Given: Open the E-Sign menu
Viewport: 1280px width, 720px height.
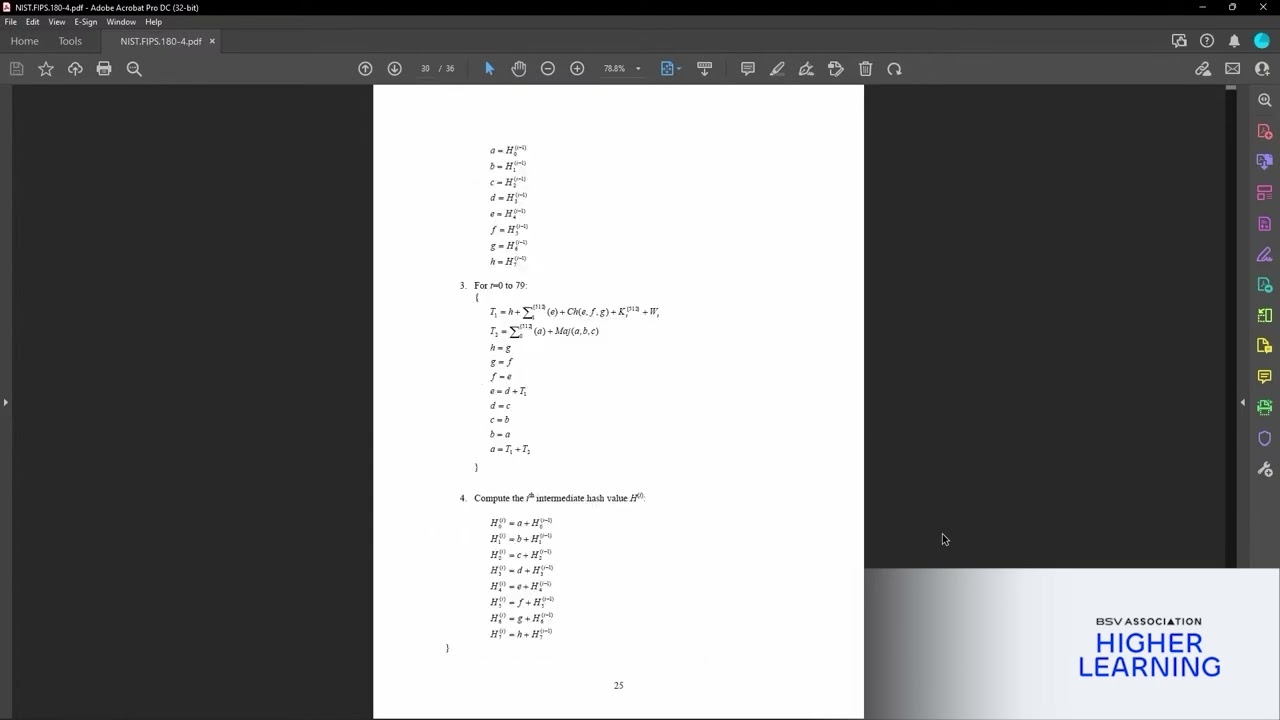Looking at the screenshot, I should pos(86,22).
